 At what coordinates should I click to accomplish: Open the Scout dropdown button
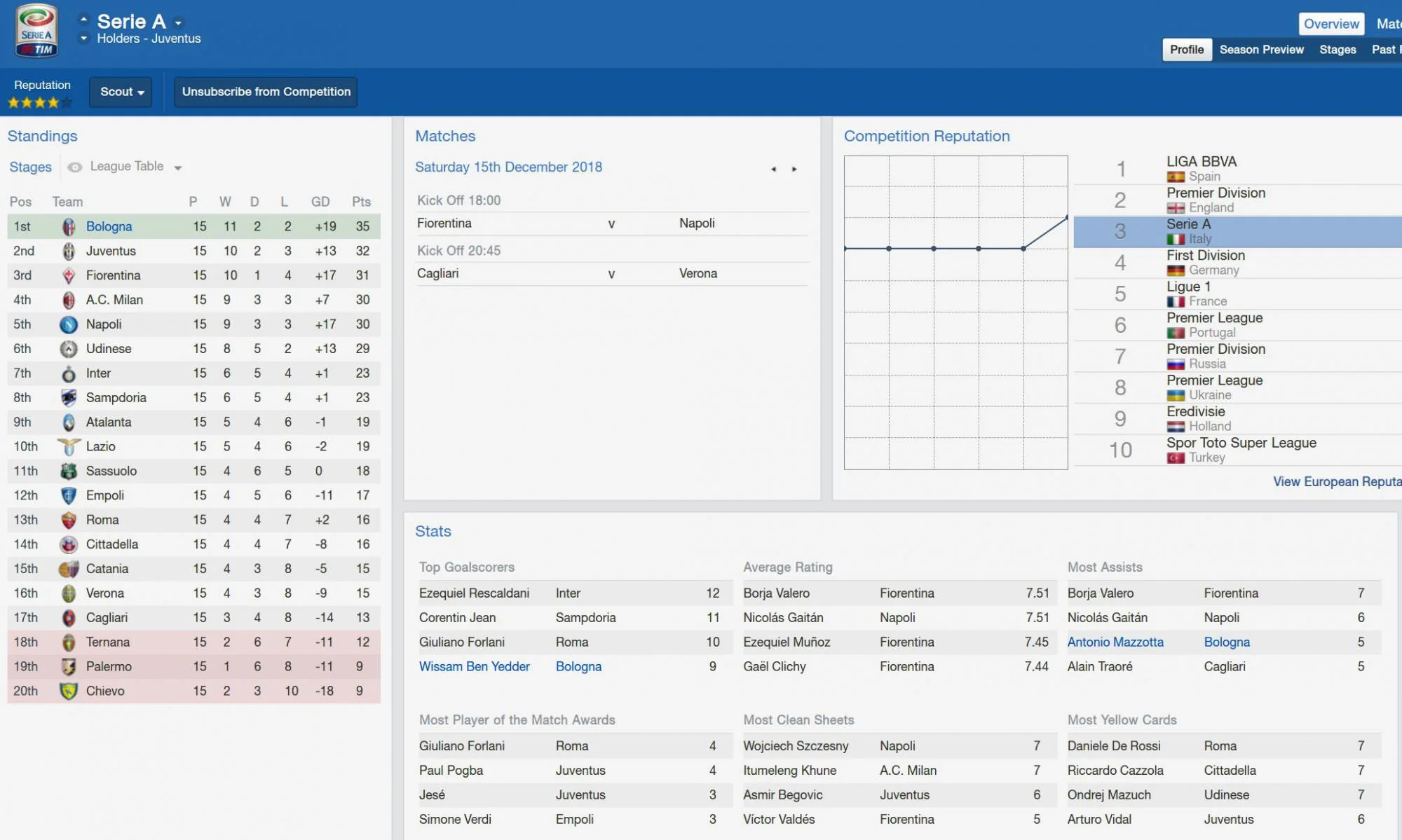[121, 92]
